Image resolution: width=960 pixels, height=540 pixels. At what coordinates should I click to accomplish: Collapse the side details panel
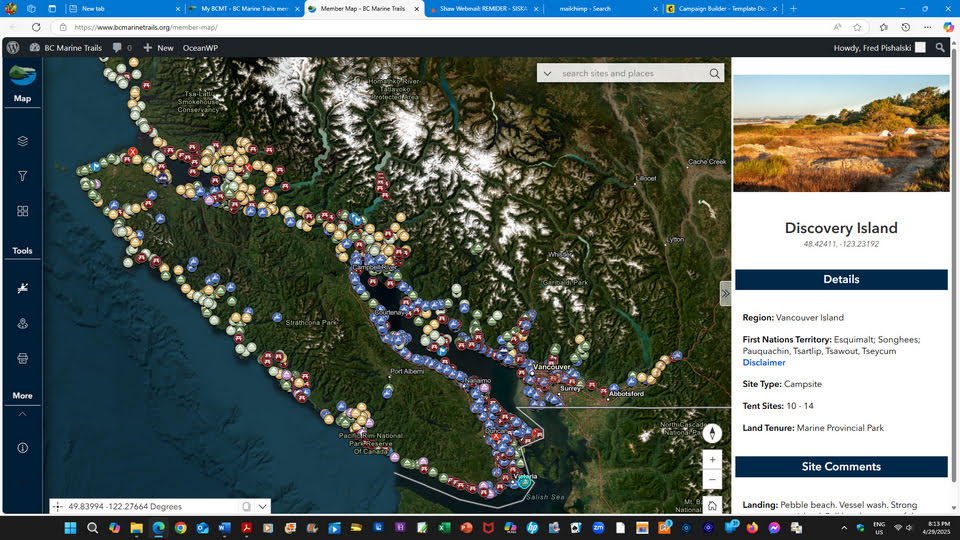(726, 293)
